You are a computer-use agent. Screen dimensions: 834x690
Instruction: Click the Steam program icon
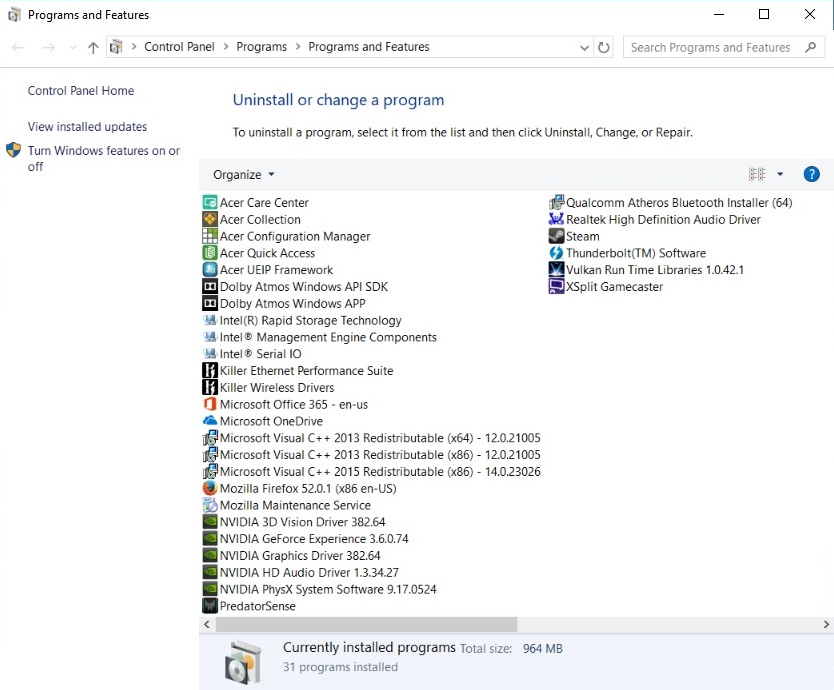click(557, 237)
